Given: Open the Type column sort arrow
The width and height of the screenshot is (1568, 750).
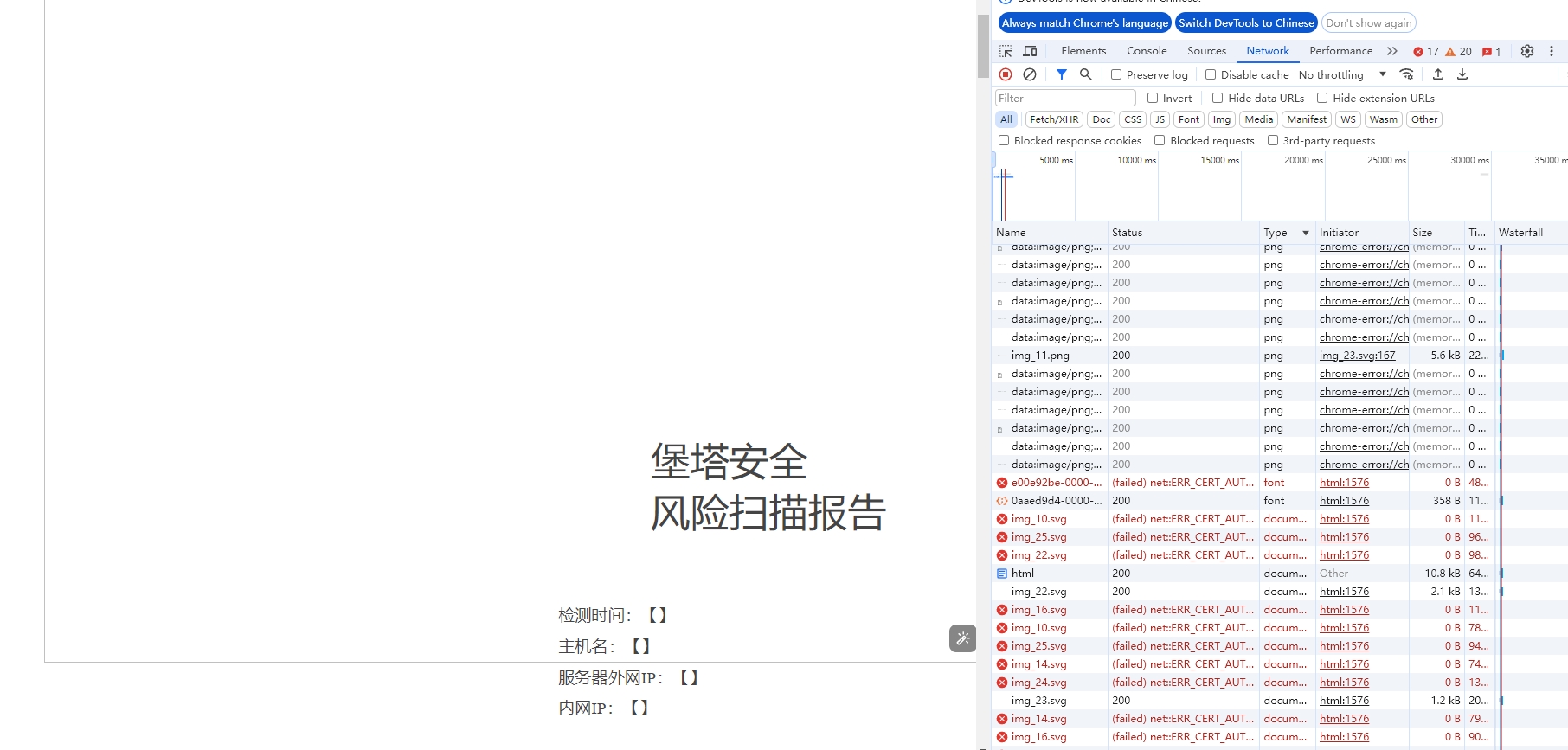Looking at the screenshot, I should (x=1306, y=233).
